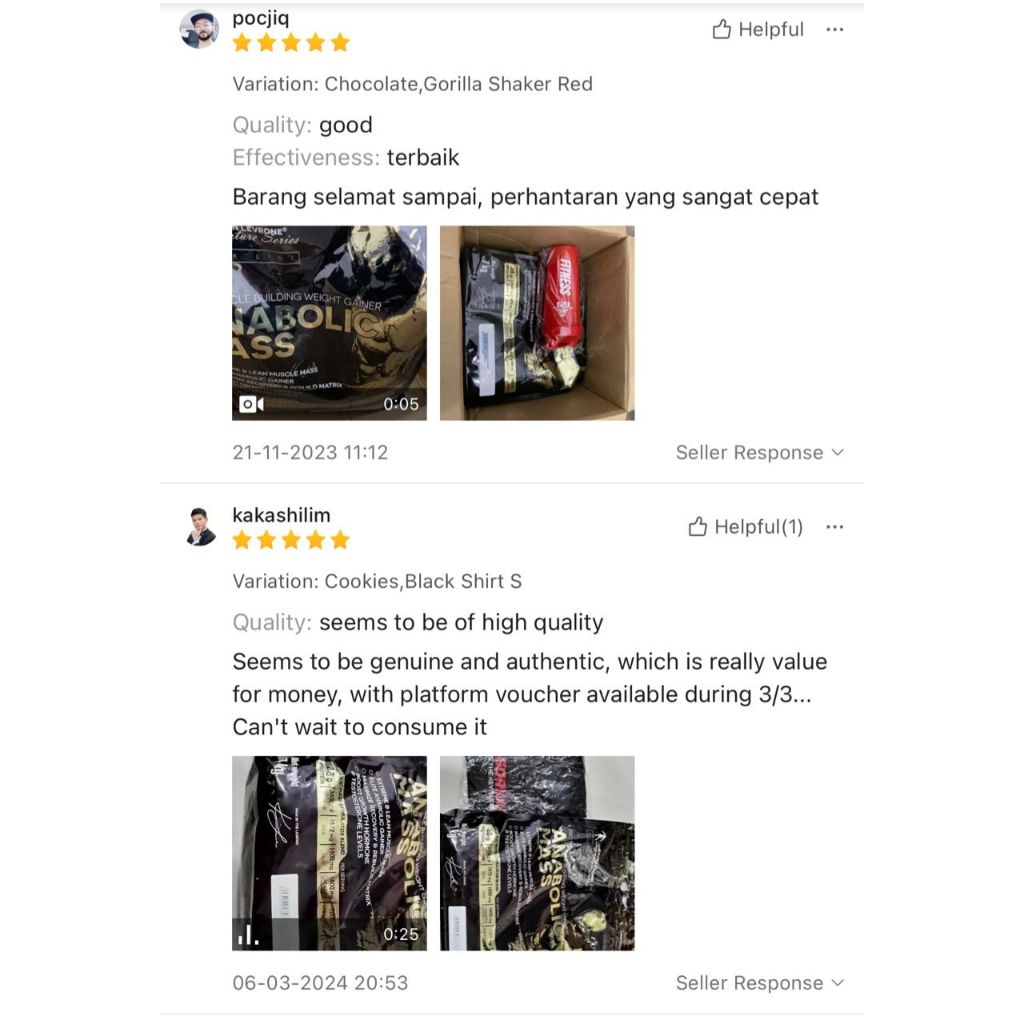Viewport: 1024px width, 1024px height.
Task: Like kakashilim's review with Helpful thumbs-up
Action: [746, 526]
